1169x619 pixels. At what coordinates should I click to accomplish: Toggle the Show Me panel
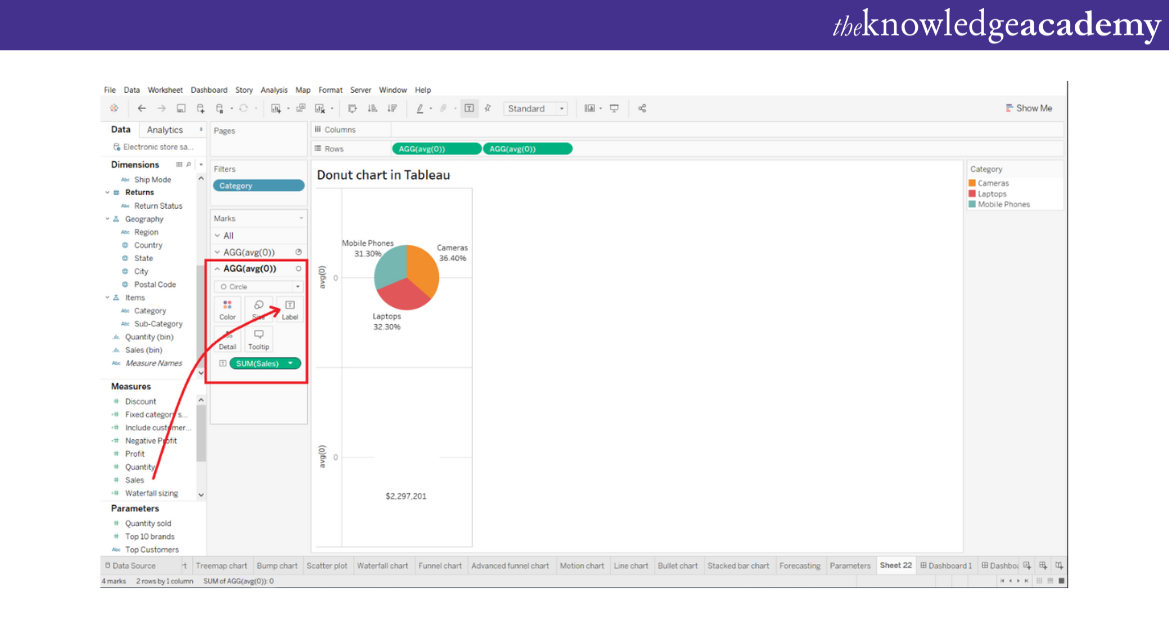[x=1028, y=108]
